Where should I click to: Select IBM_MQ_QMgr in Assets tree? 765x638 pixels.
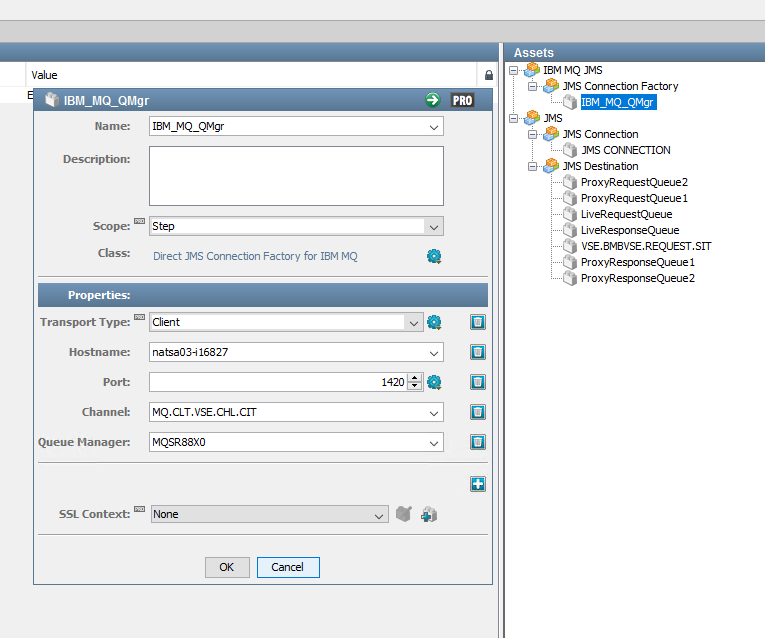coord(617,102)
